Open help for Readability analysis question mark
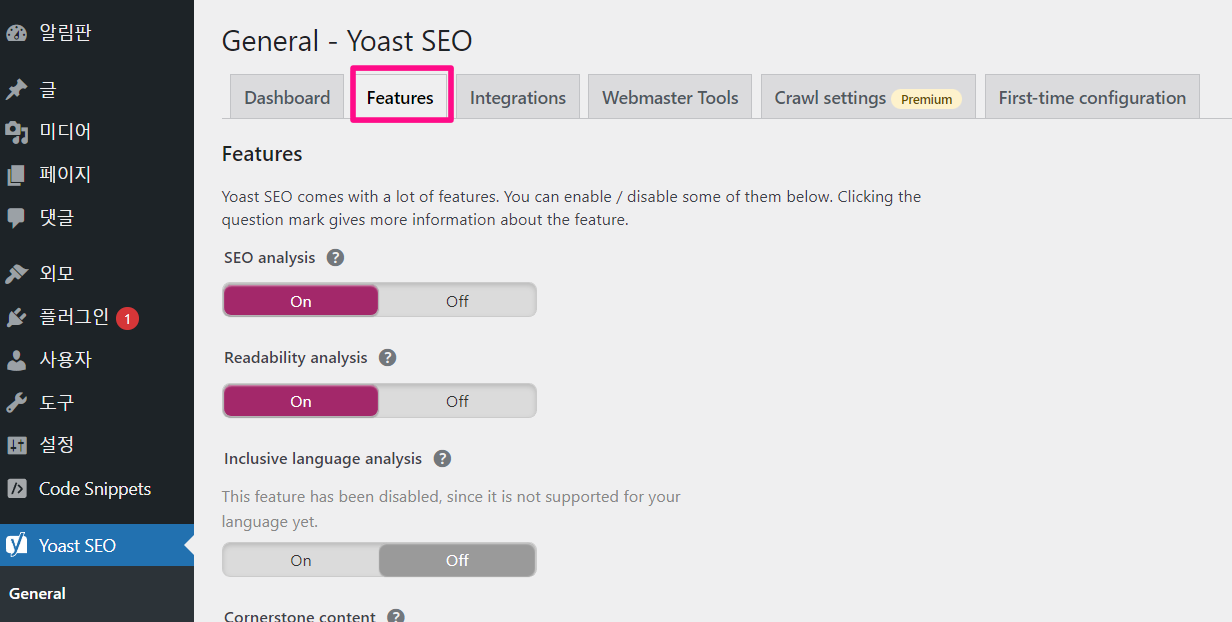This screenshot has width=1232, height=622. (388, 357)
